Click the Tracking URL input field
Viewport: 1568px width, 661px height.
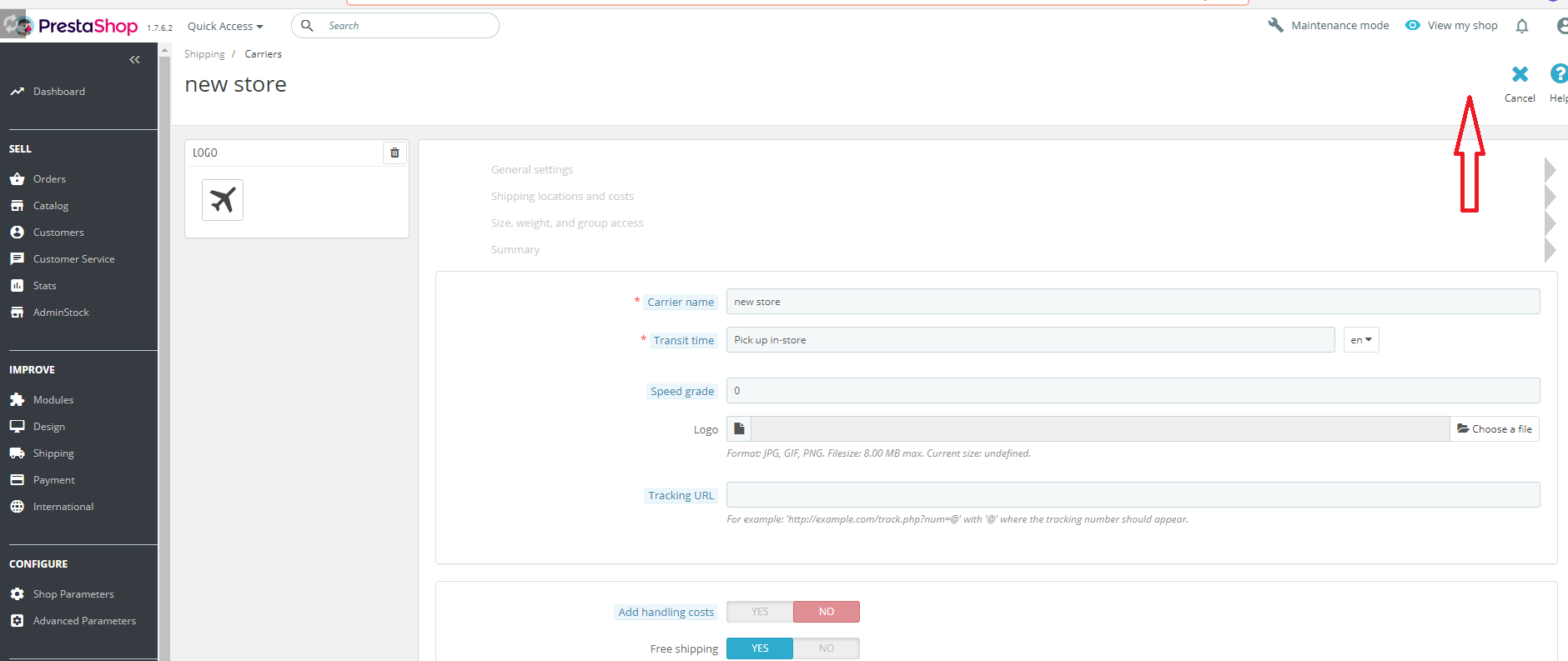point(1133,495)
